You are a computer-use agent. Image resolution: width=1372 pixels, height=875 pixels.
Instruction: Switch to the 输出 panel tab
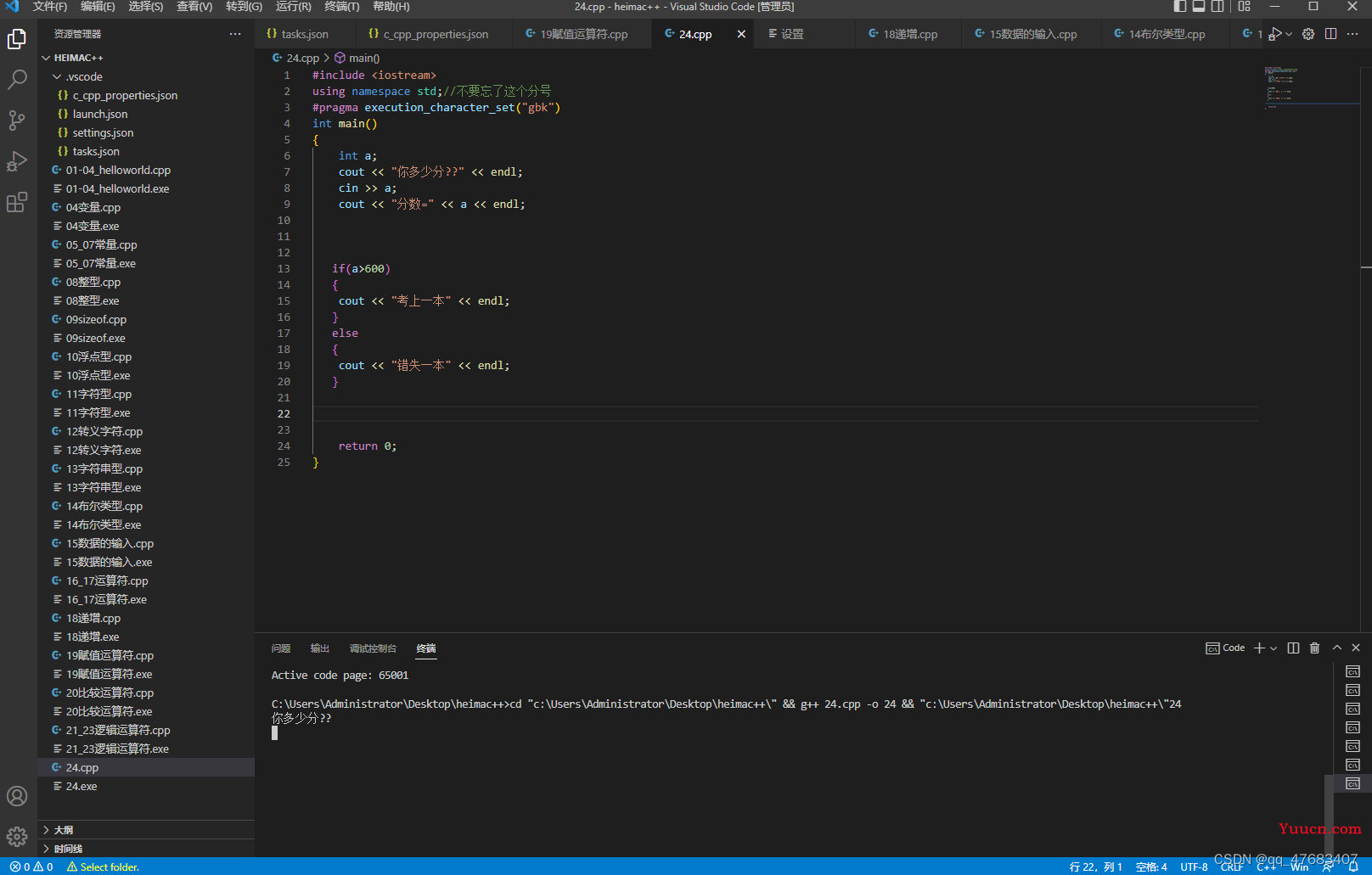(x=320, y=648)
